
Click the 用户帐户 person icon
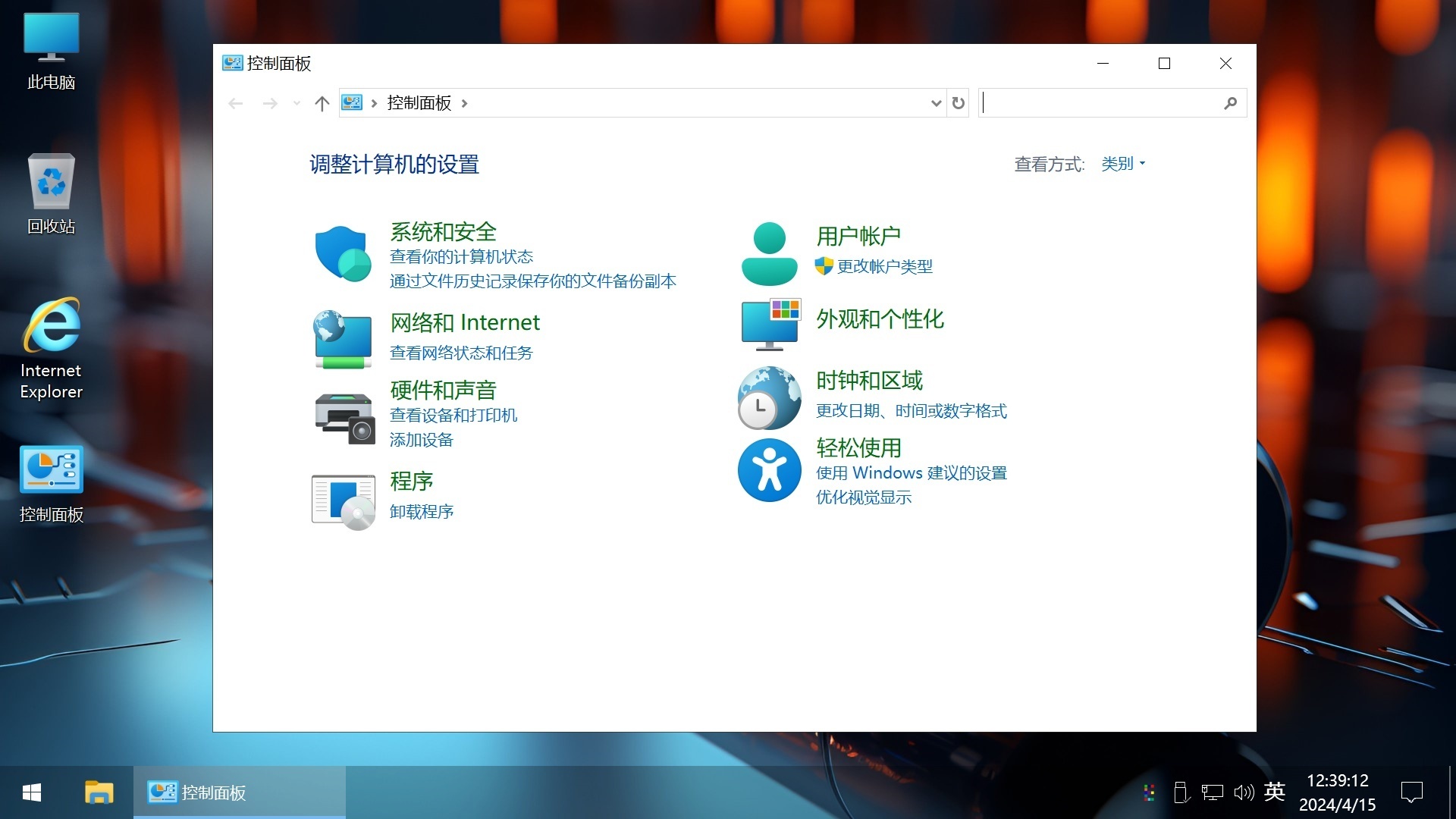click(x=769, y=253)
